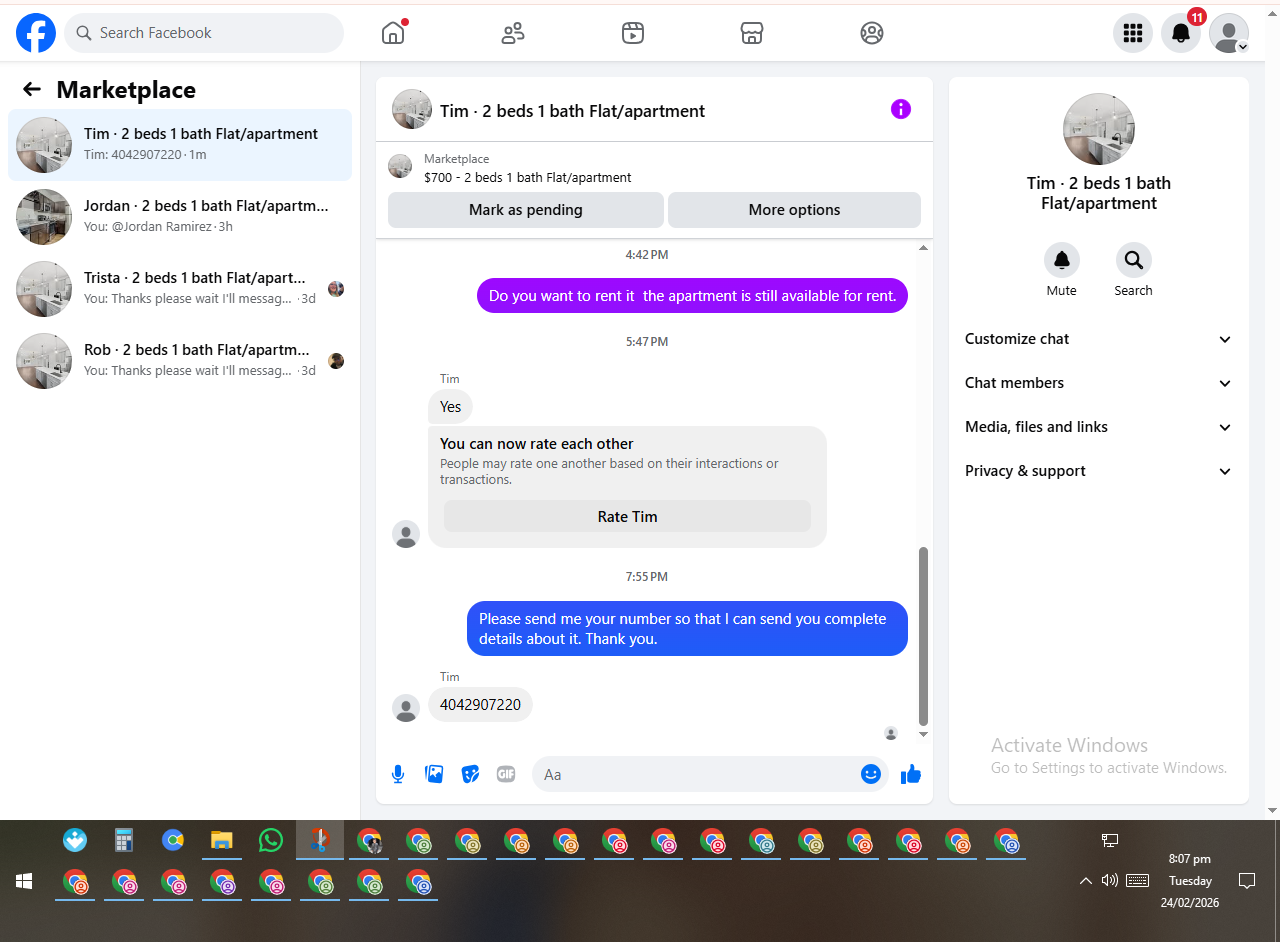This screenshot has height=942, width=1280.
Task: Click the $700 listing thumbnail under chat header
Action: point(400,167)
